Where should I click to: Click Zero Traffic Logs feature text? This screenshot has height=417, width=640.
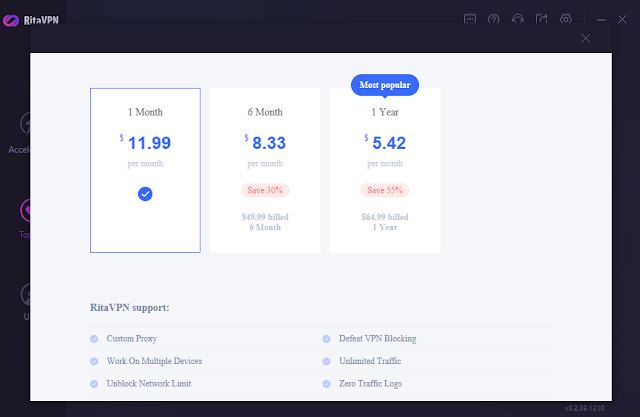point(370,384)
